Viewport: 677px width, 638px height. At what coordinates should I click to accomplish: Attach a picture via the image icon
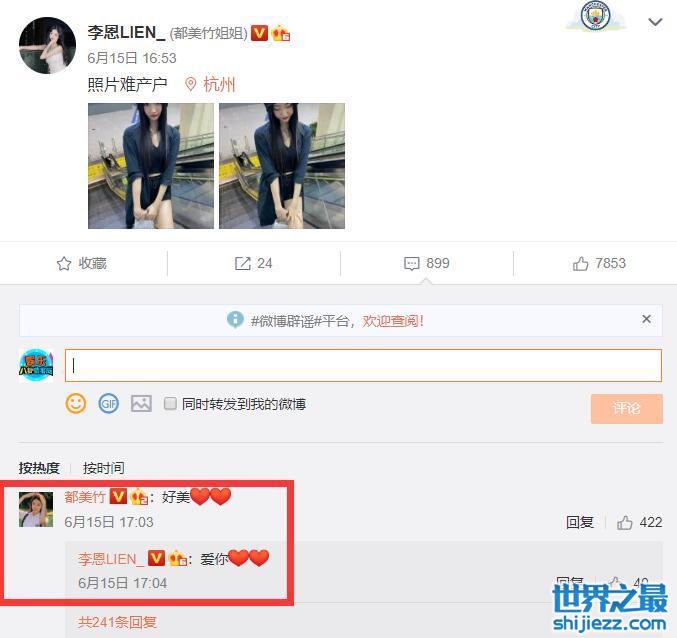pyautogui.click(x=141, y=404)
